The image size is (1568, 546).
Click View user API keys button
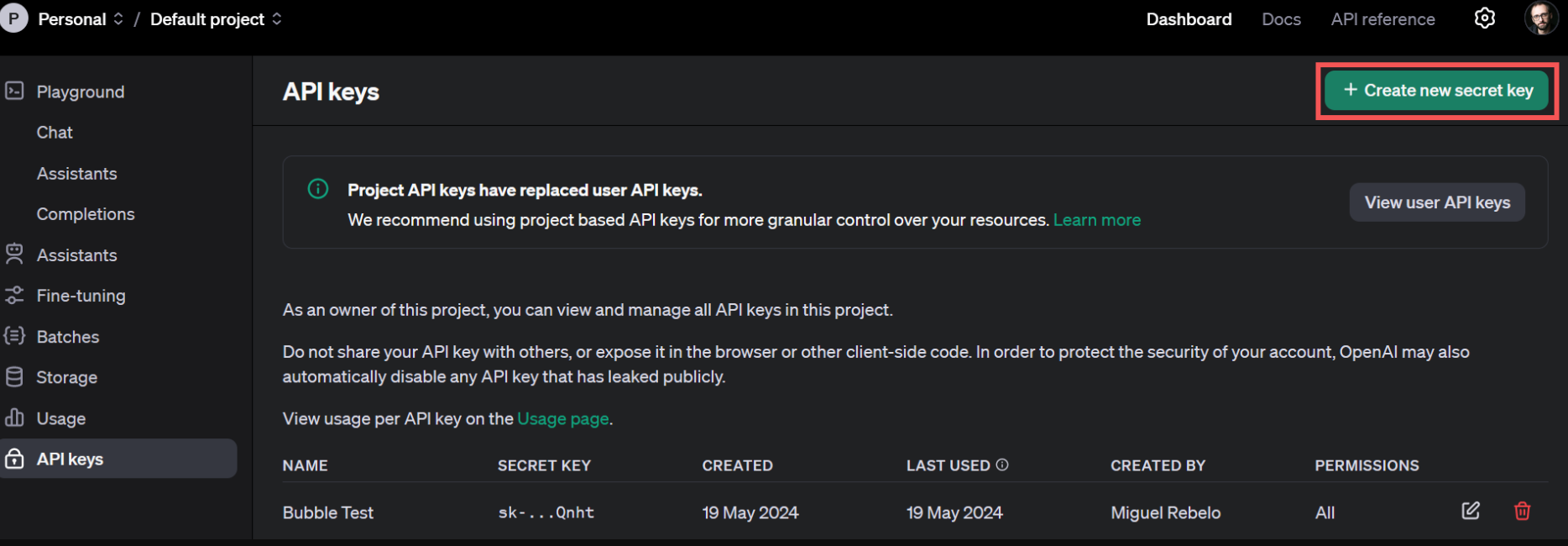coord(1436,202)
